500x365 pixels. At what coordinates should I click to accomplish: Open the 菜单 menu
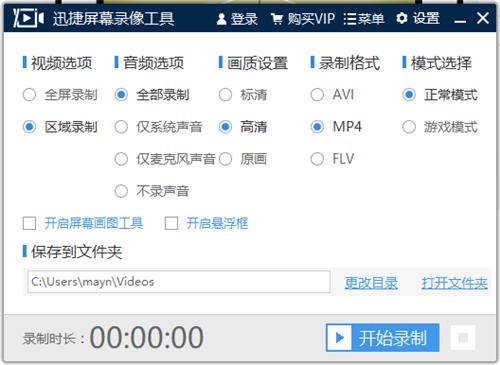[x=364, y=19]
